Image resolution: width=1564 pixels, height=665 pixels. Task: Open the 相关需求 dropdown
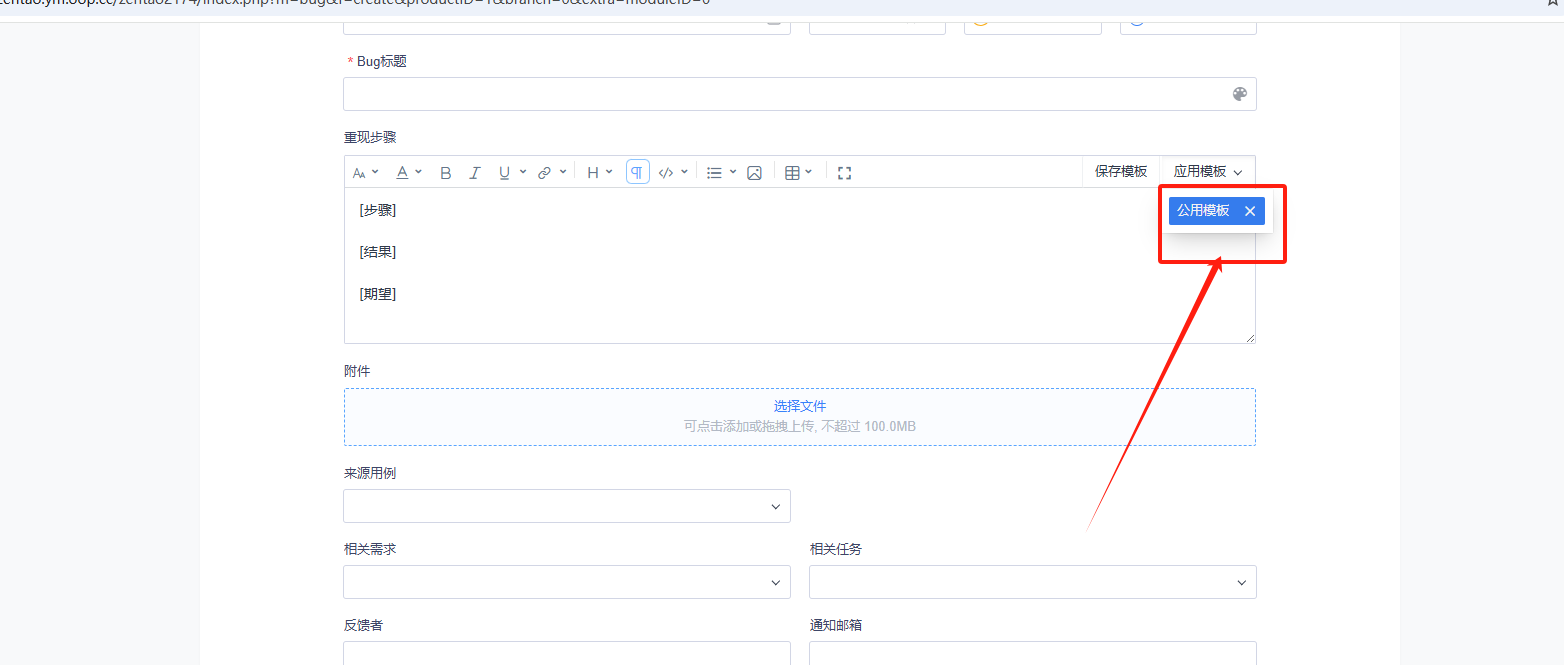(x=567, y=582)
